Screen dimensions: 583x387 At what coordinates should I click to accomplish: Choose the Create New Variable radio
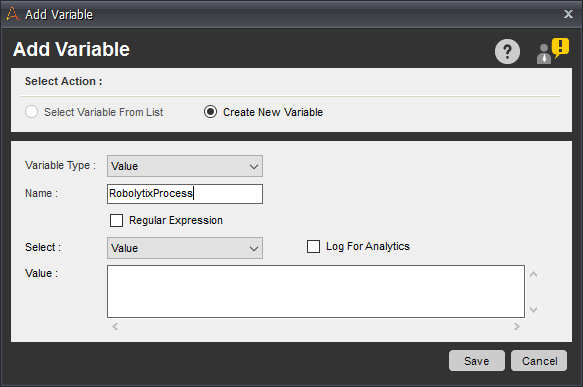tap(210, 112)
